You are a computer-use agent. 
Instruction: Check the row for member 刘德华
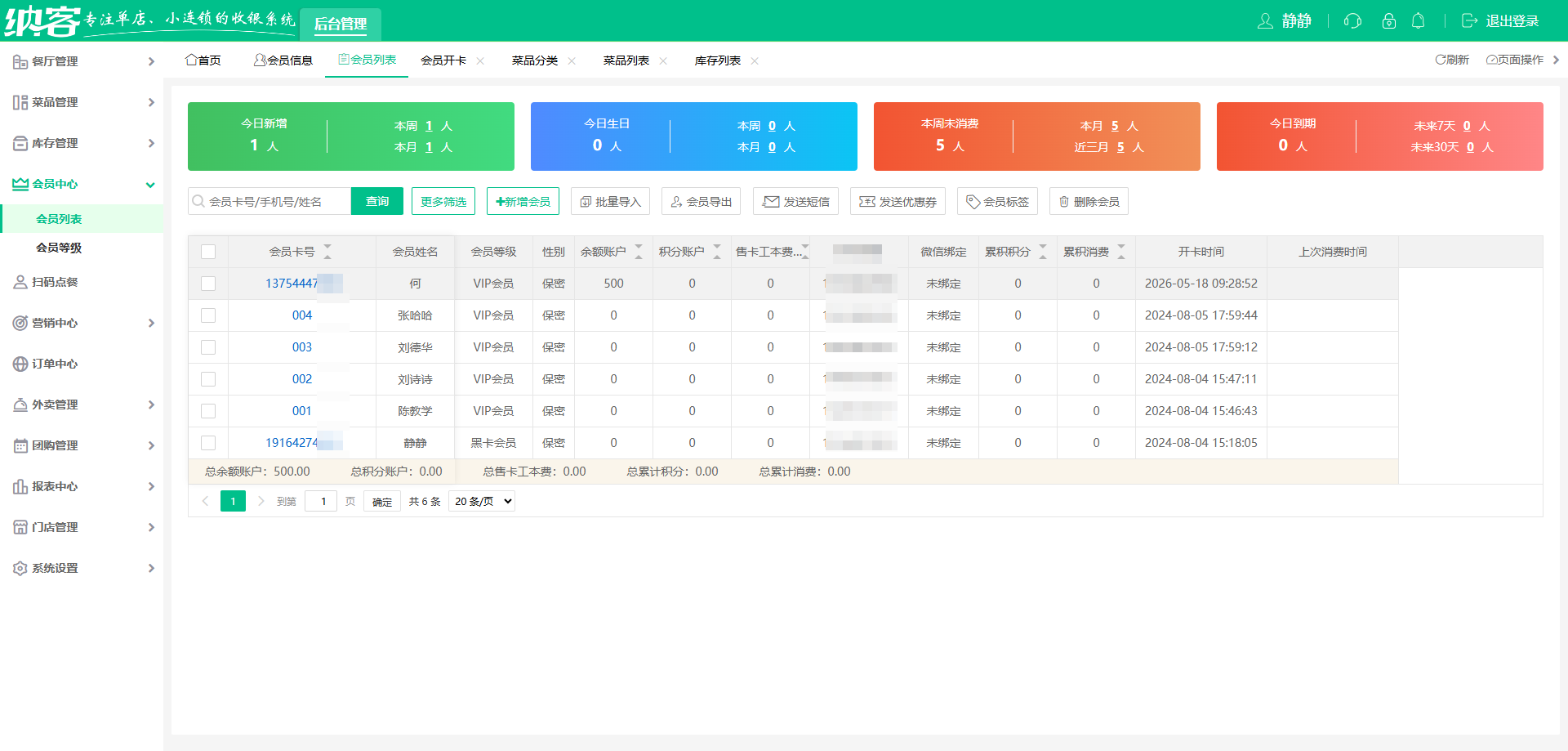click(208, 347)
